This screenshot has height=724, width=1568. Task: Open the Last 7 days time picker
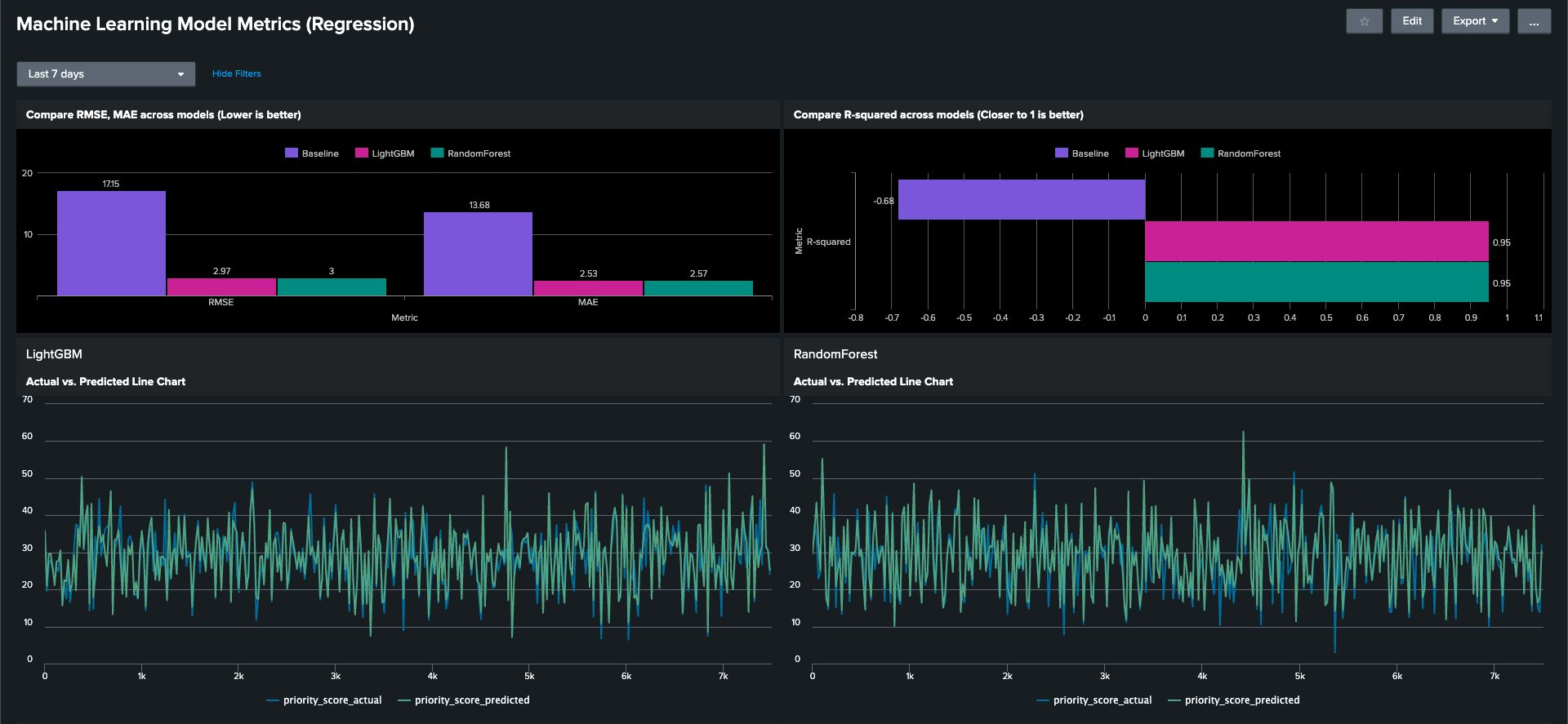coord(106,73)
